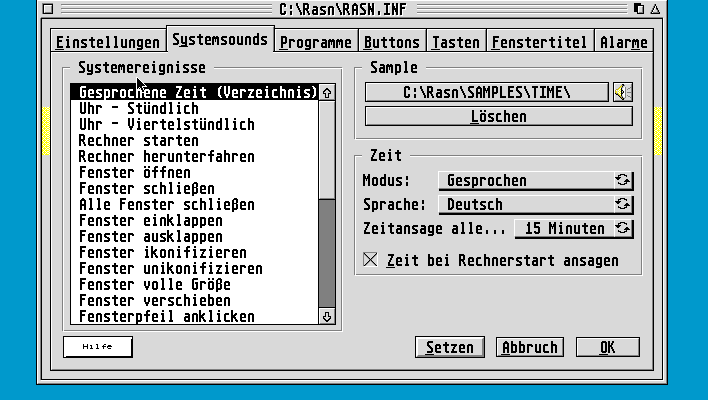708x400 pixels.
Task: Open the Modus 'Gesprochen' selector
Action: [526, 181]
